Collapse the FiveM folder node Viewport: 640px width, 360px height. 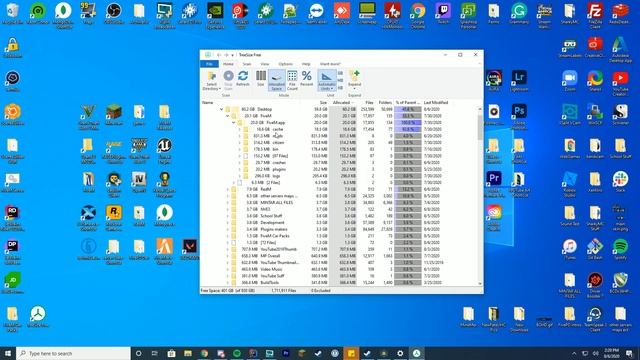point(228,116)
